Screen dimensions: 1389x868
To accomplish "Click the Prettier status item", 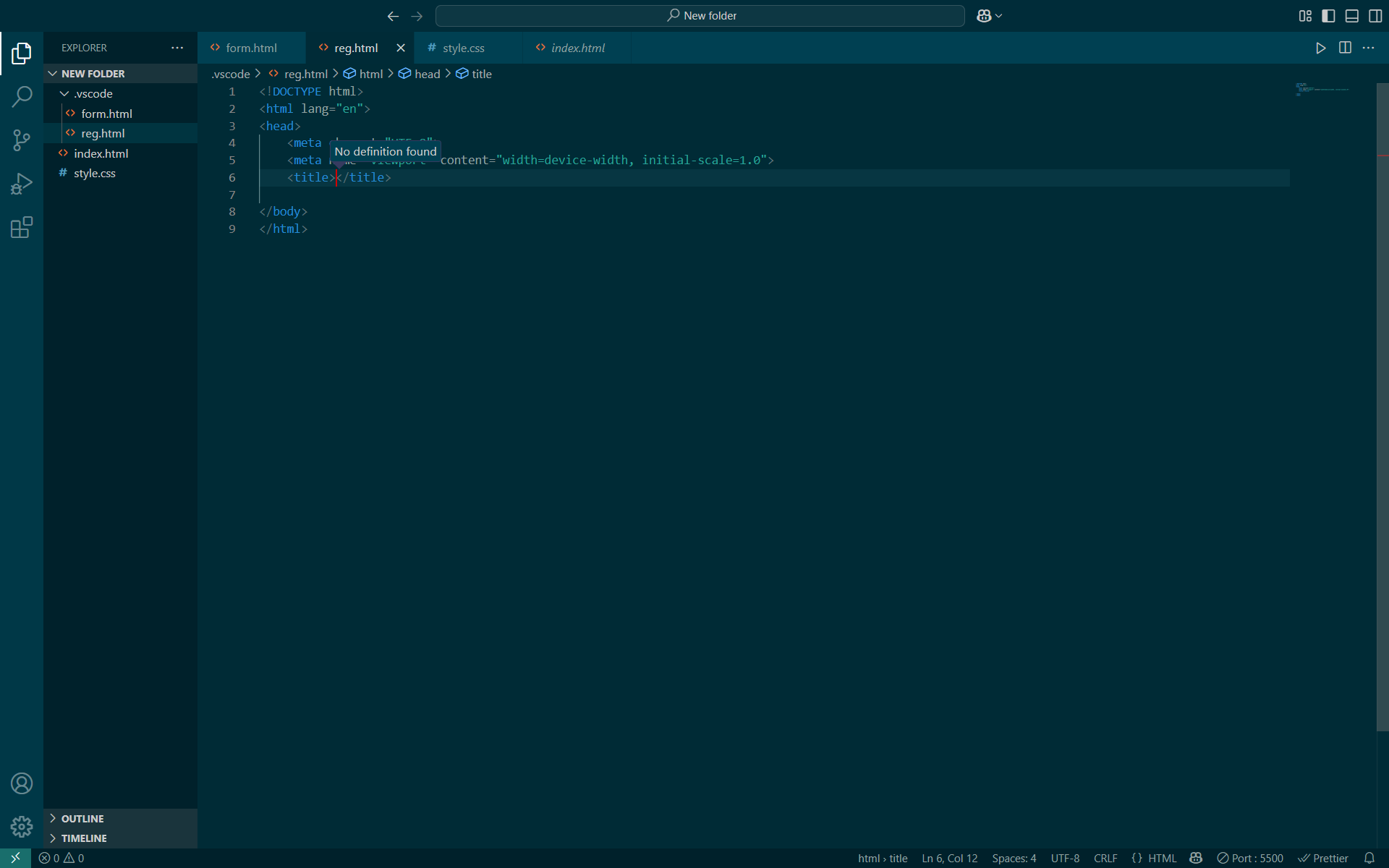I will point(1323,858).
